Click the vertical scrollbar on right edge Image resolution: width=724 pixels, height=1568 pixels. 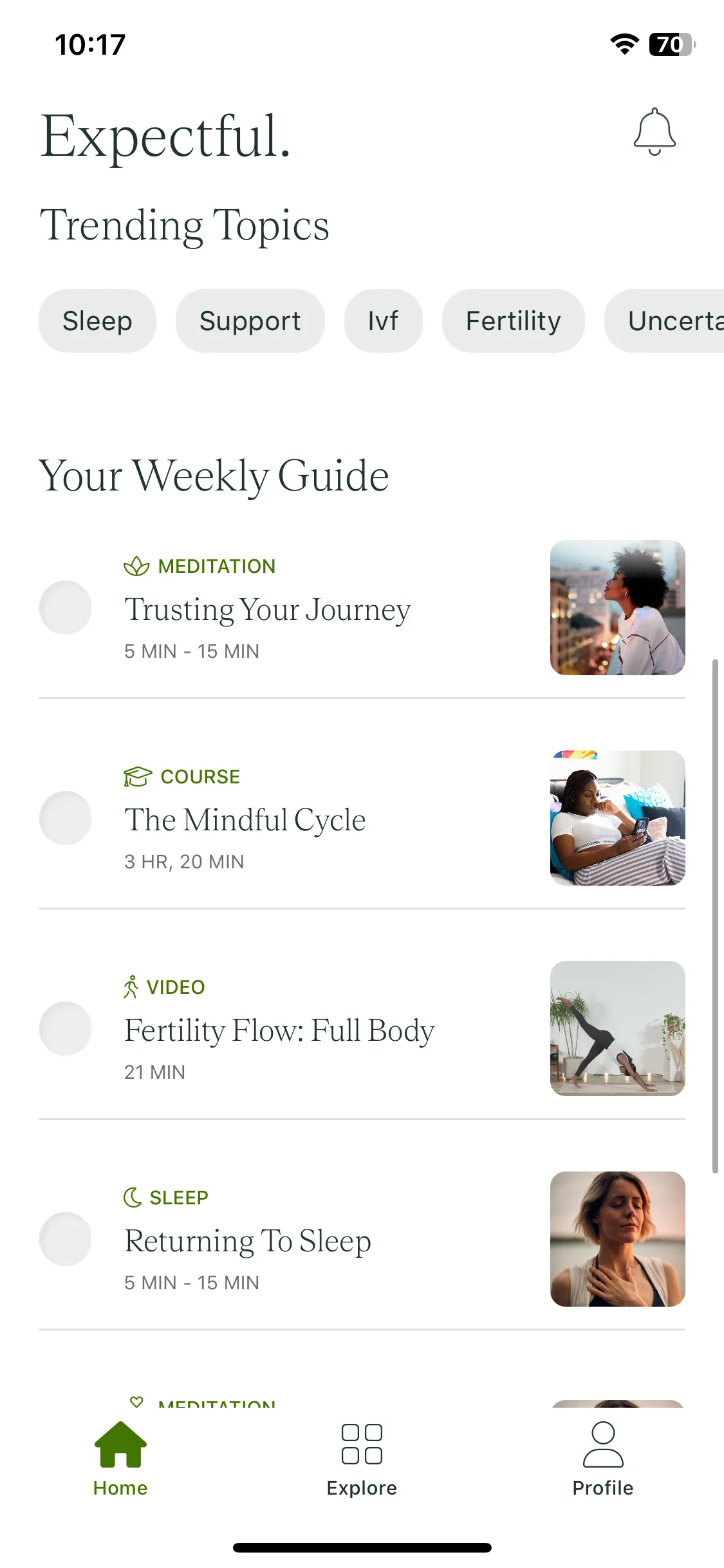(x=715, y=917)
